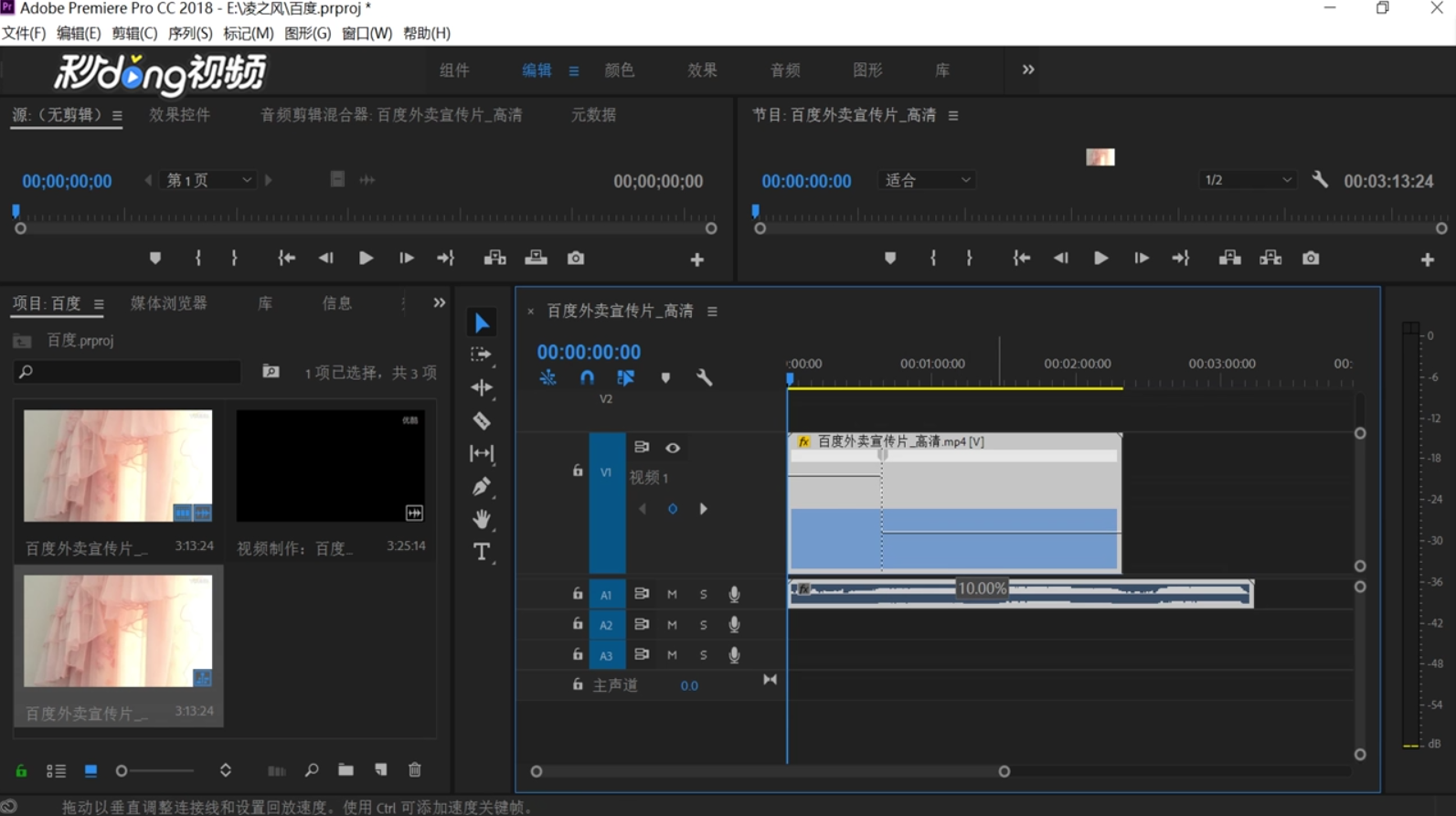The image size is (1456, 816).
Task: Select the Slip tool
Action: tap(482, 453)
